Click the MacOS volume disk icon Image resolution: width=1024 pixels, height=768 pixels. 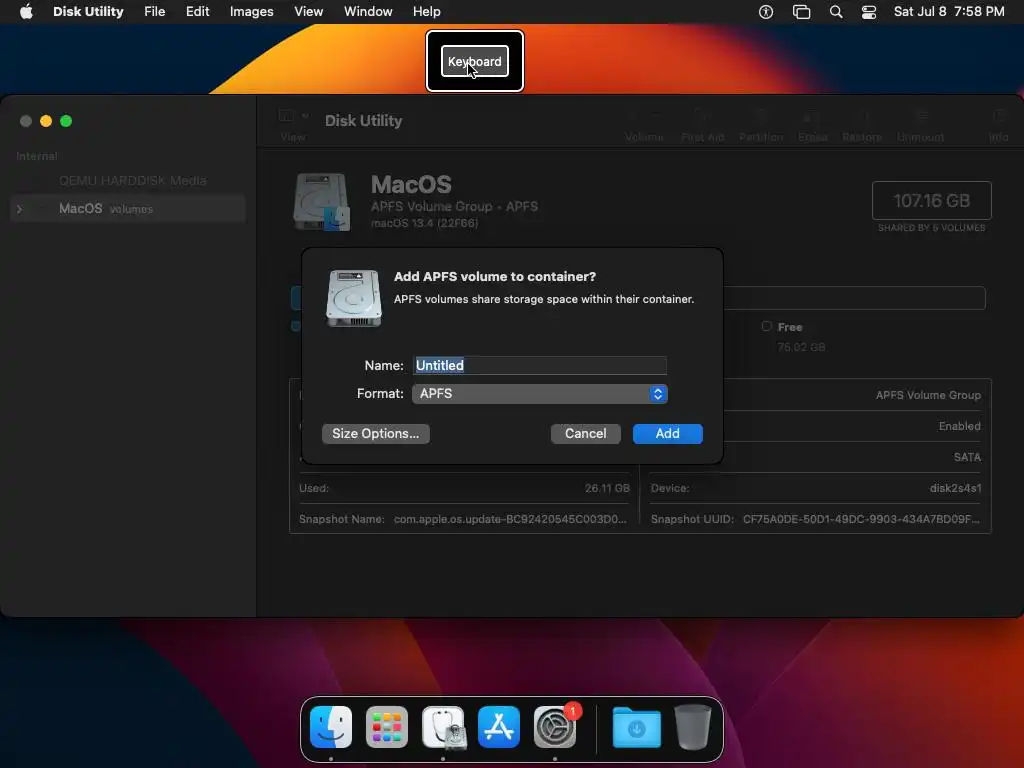pyautogui.click(x=322, y=202)
